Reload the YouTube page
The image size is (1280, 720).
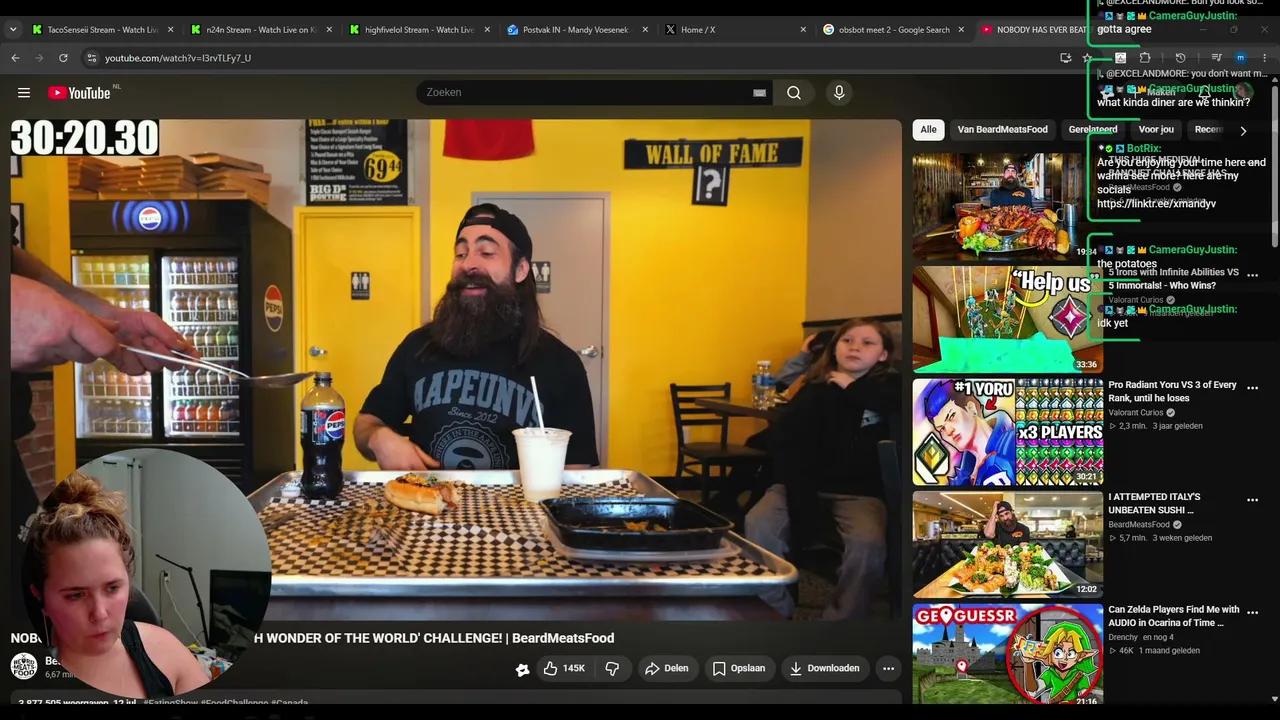63,58
